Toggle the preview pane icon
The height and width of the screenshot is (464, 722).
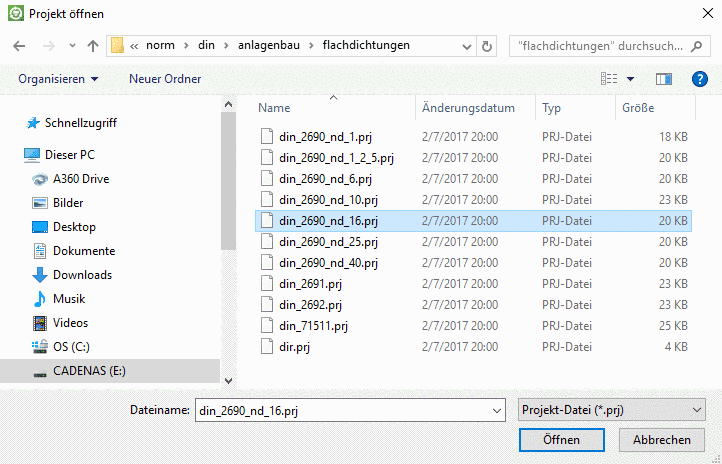(x=663, y=78)
